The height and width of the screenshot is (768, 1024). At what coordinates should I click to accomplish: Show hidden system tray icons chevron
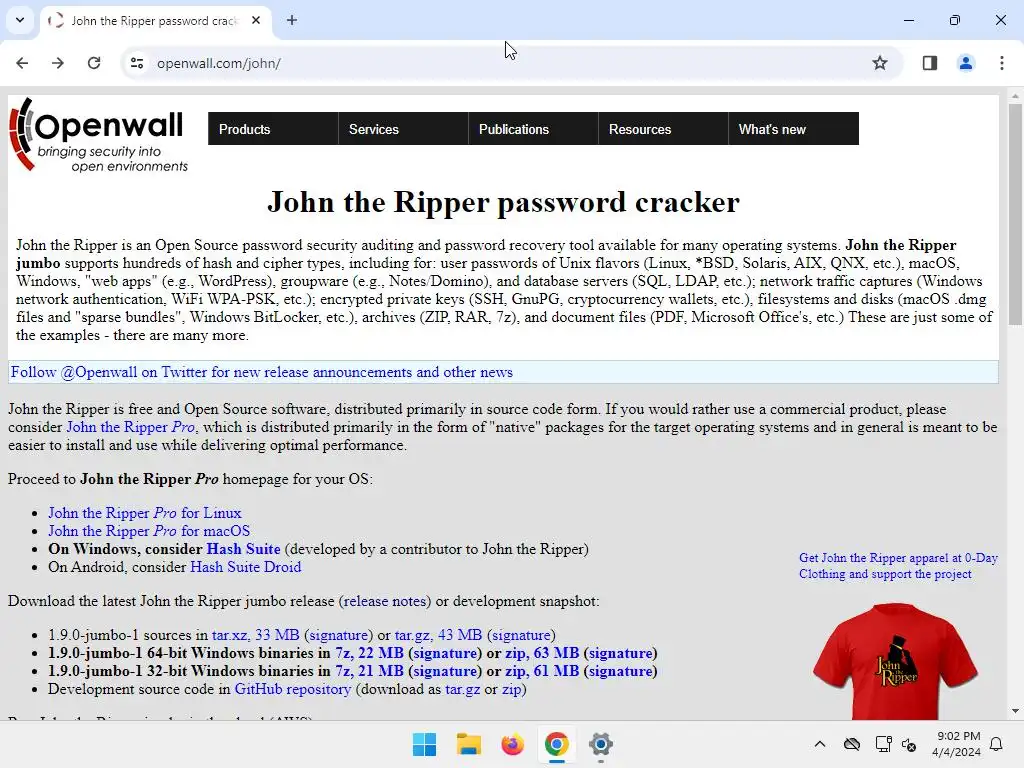tap(820, 744)
